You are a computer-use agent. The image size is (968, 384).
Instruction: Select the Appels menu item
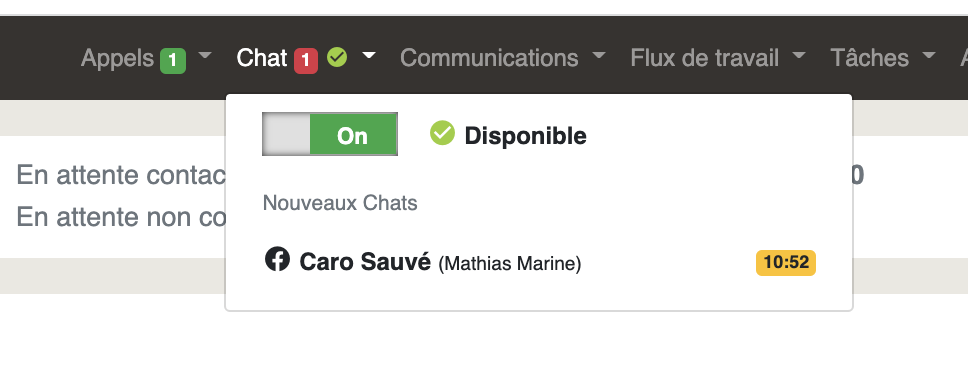tap(117, 58)
